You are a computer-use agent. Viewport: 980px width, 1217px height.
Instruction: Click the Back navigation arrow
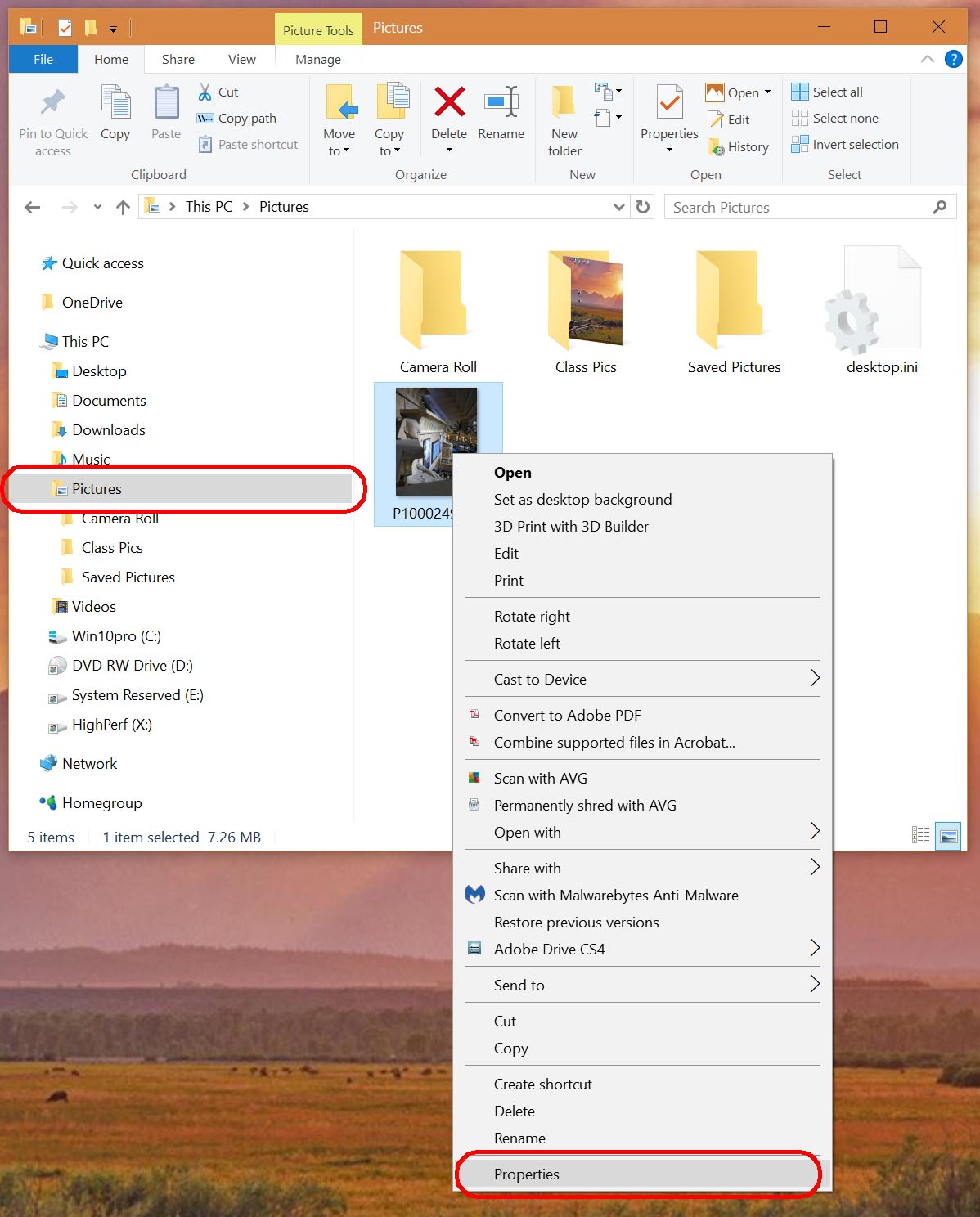(33, 207)
